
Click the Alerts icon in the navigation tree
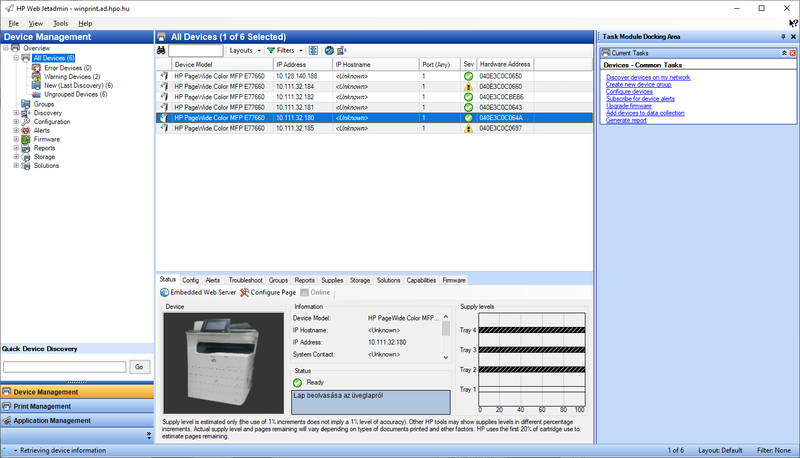coord(26,130)
